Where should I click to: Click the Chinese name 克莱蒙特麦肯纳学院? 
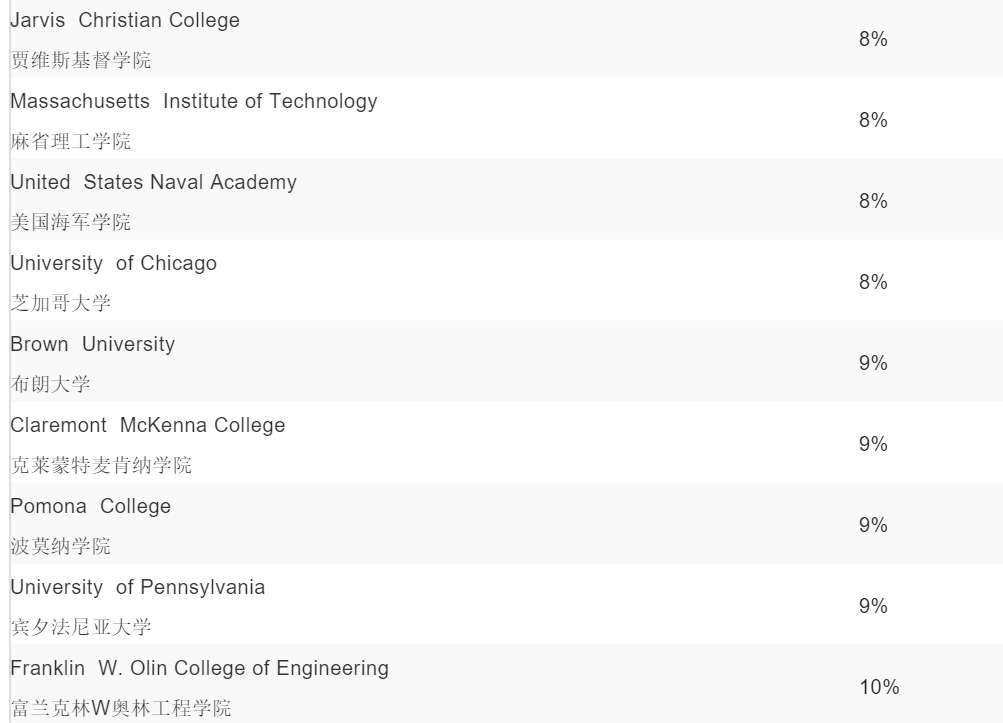click(101, 466)
